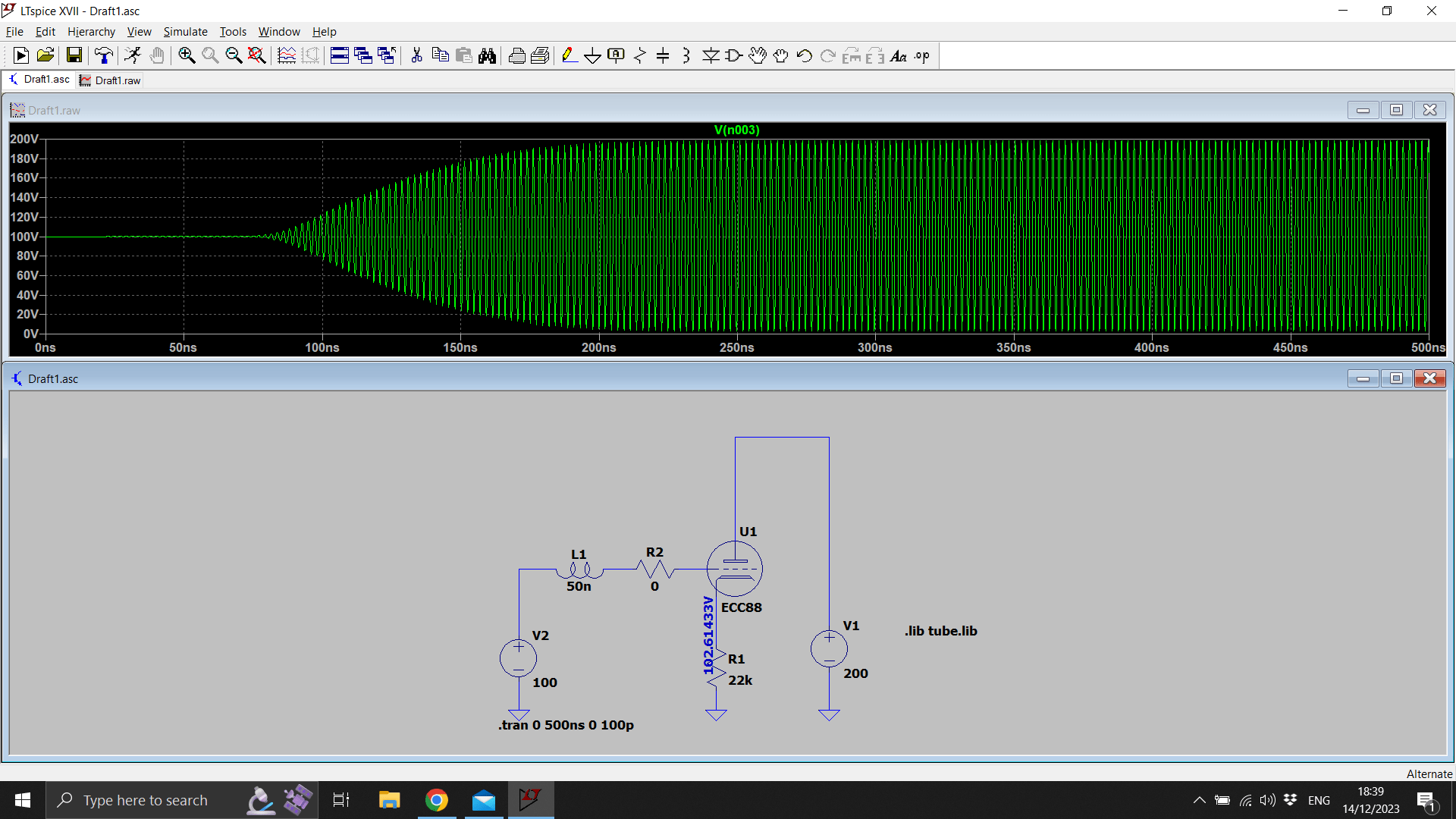Open the Mail app from taskbar
1456x819 pixels.
(484, 800)
